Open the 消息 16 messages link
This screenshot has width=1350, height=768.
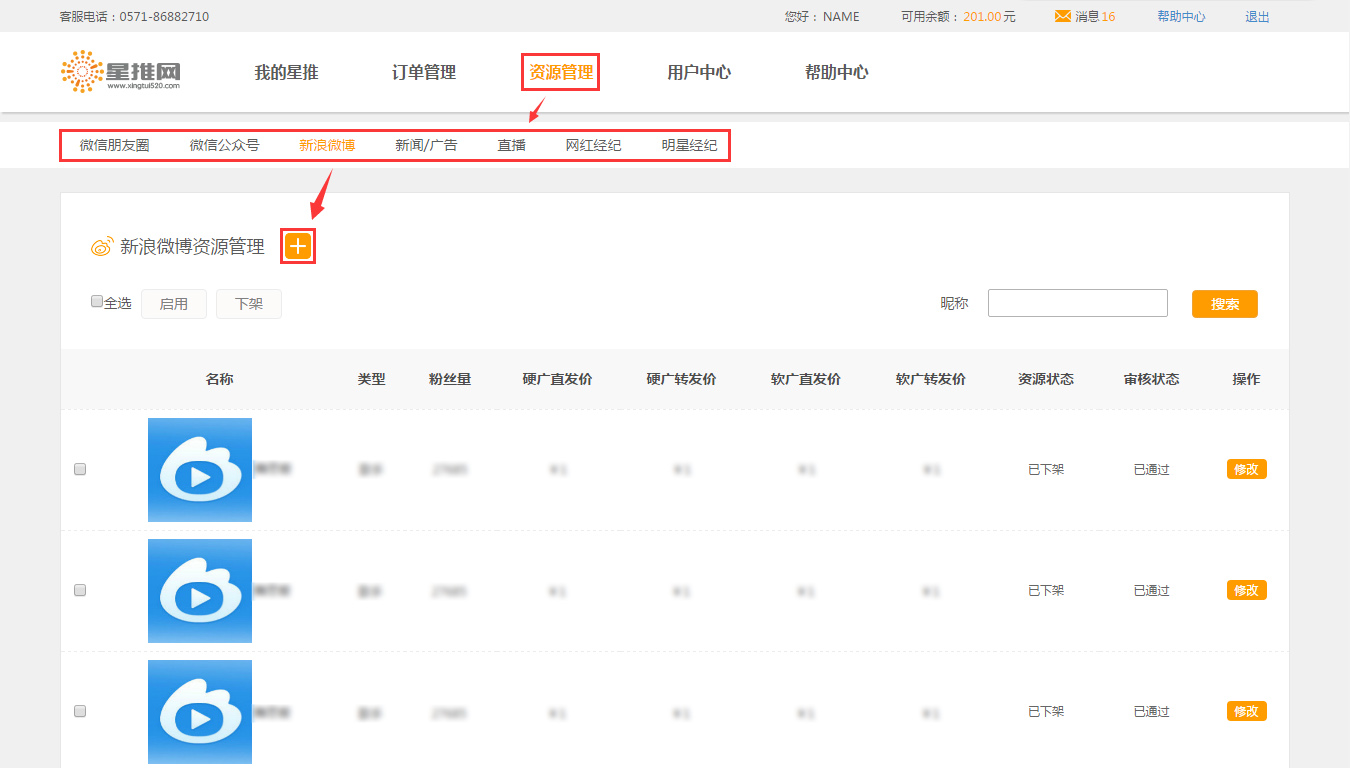click(x=1095, y=16)
